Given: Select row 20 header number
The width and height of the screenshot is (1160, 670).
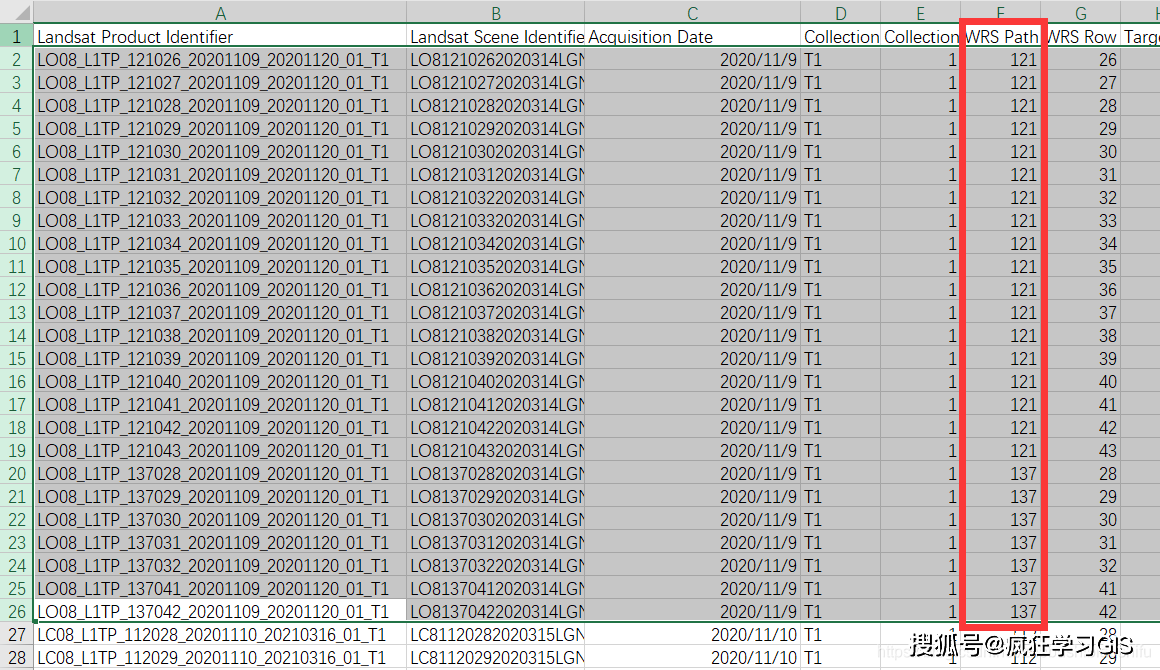Looking at the screenshot, I should [x=16, y=474].
